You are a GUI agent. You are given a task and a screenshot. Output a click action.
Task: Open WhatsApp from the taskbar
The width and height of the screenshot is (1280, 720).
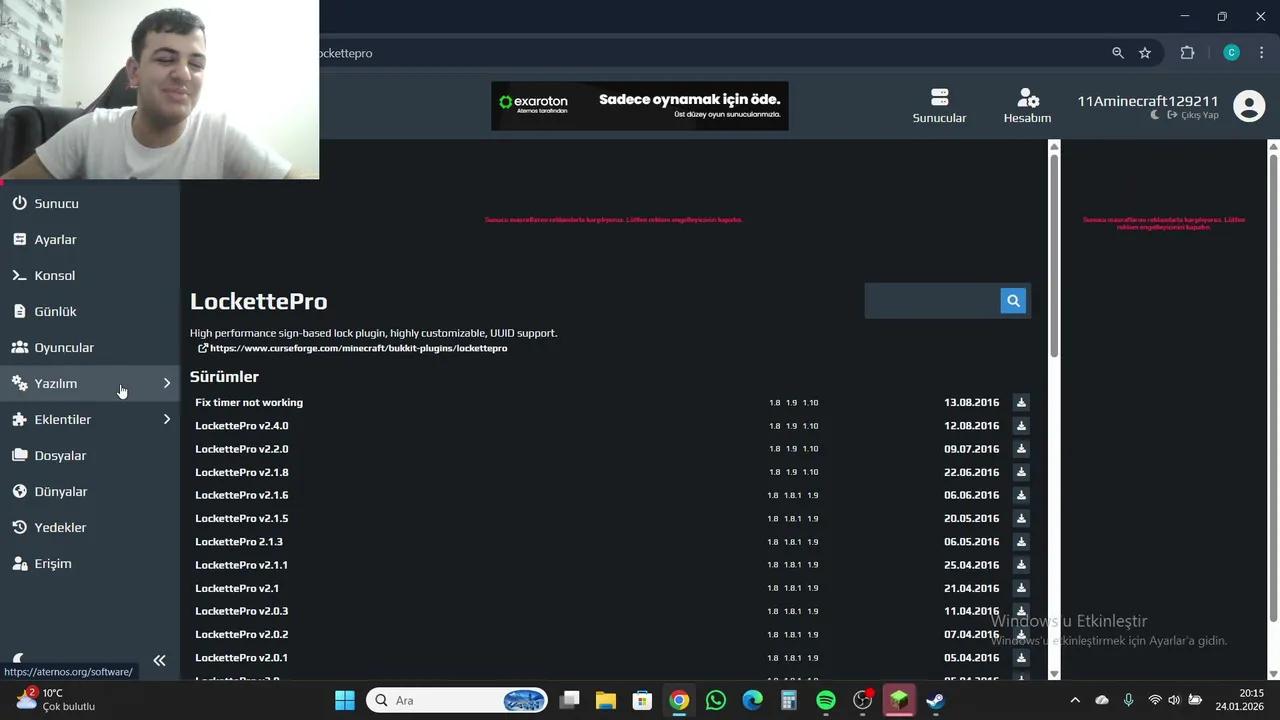click(x=716, y=700)
